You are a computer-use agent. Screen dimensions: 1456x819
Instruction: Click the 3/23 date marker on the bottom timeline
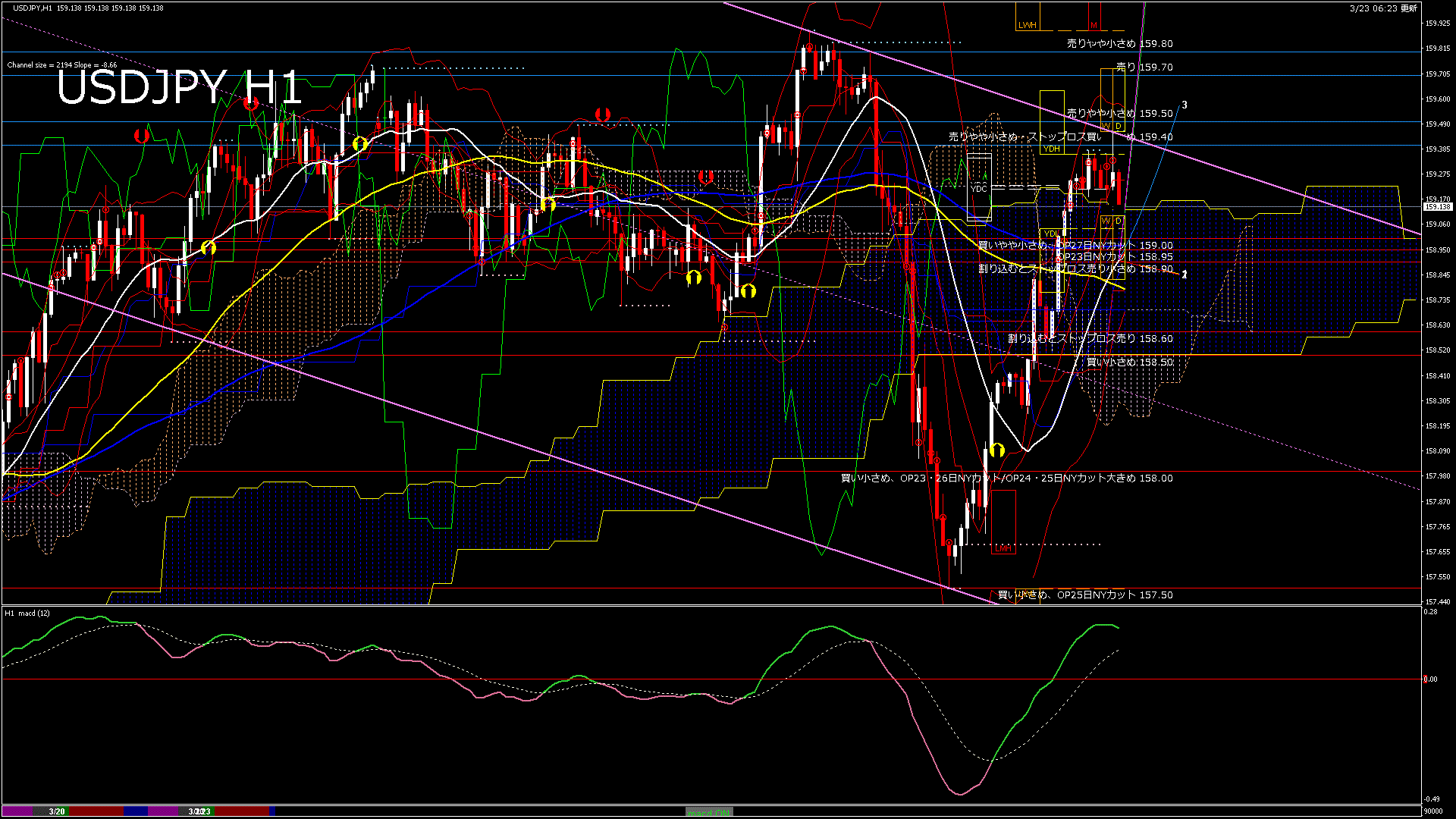tap(199, 811)
